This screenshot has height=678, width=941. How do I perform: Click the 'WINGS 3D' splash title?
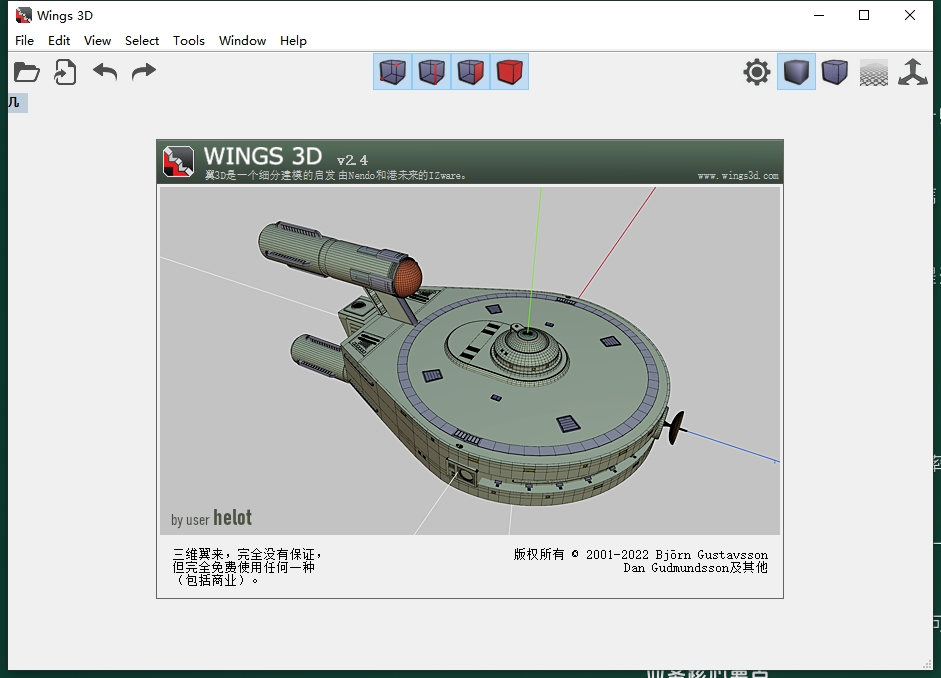263,156
